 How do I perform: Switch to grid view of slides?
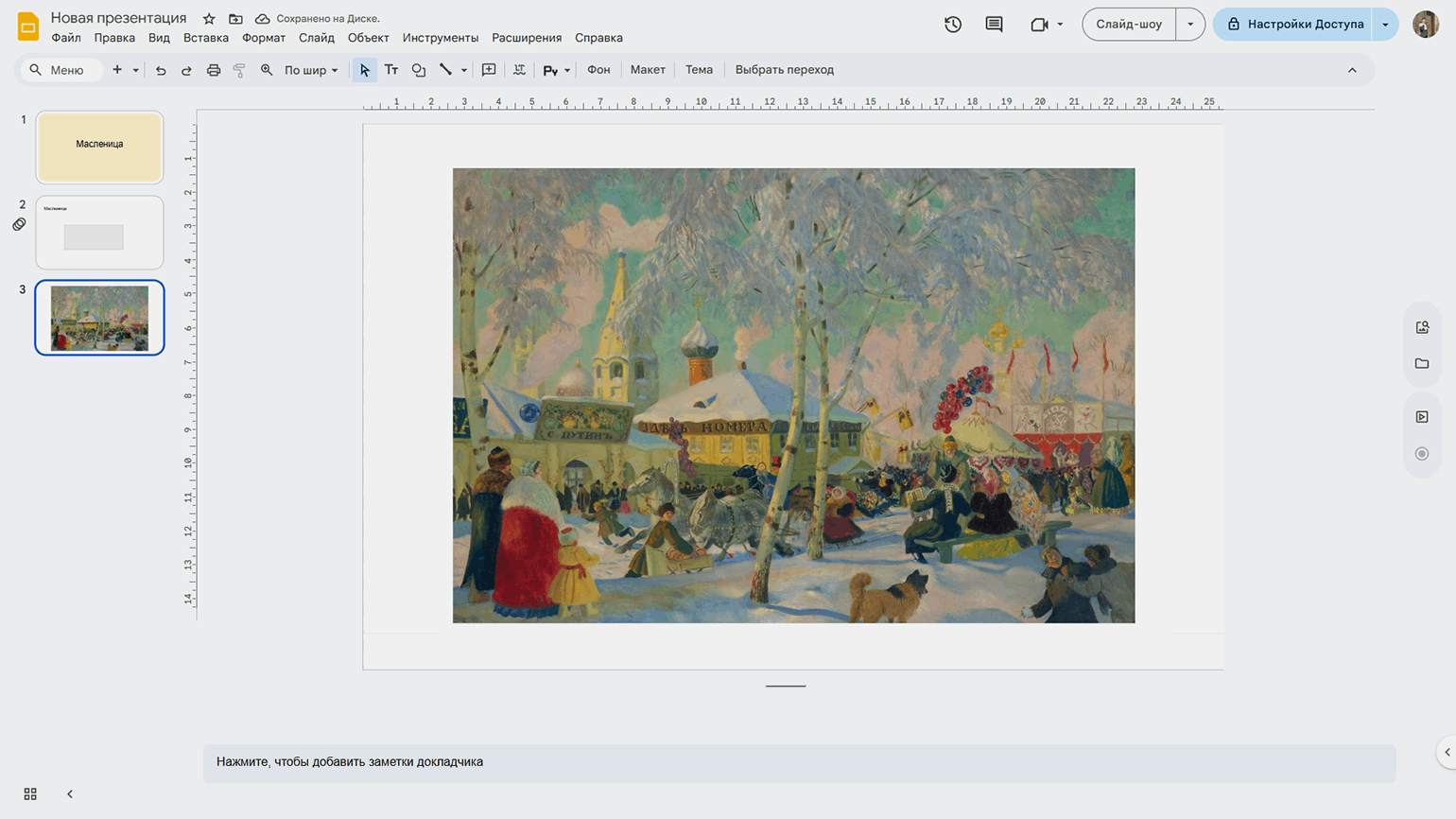[x=30, y=794]
